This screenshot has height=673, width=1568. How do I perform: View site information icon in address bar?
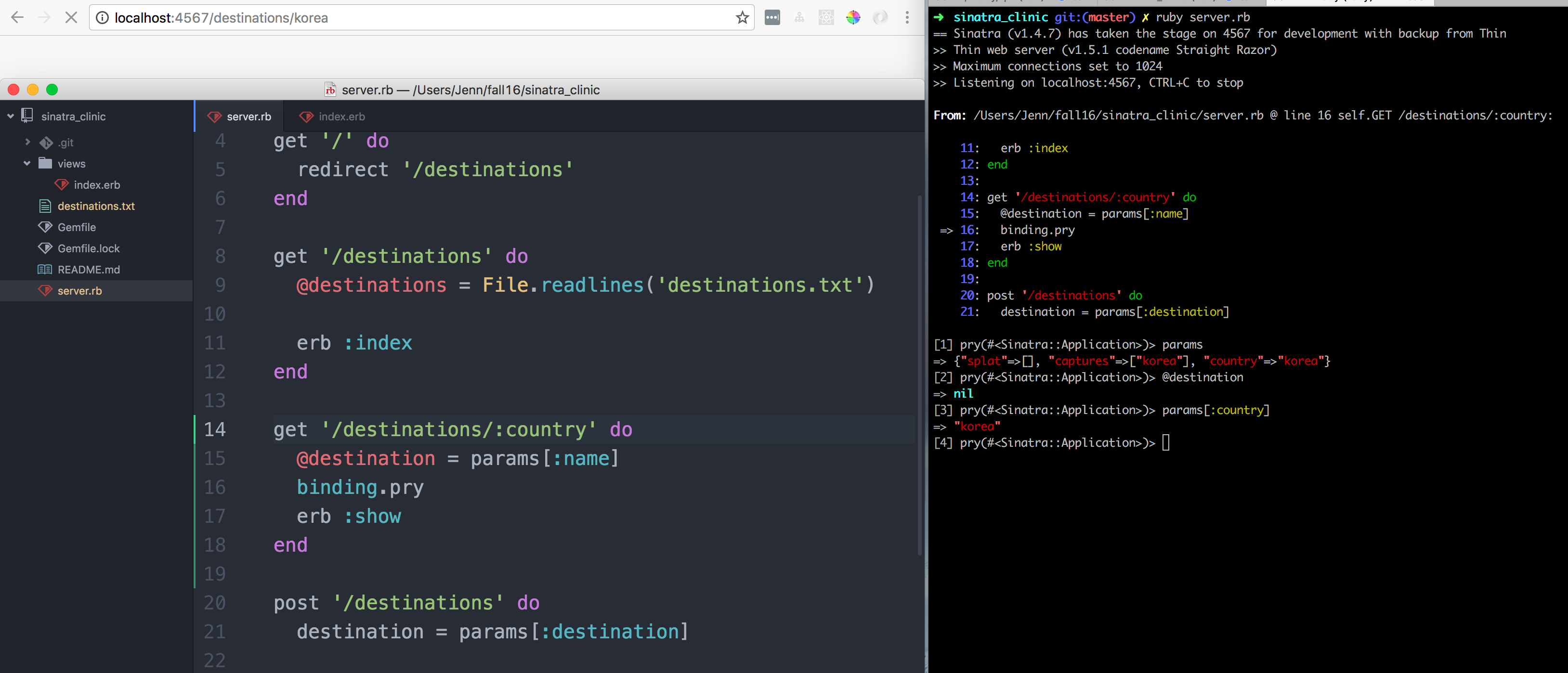tap(103, 18)
